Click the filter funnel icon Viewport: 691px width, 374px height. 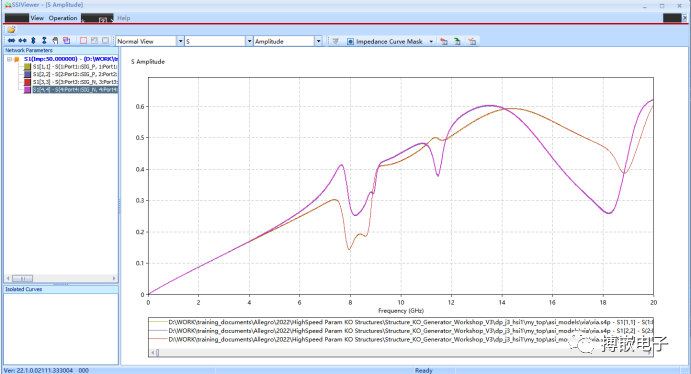click(x=335, y=41)
